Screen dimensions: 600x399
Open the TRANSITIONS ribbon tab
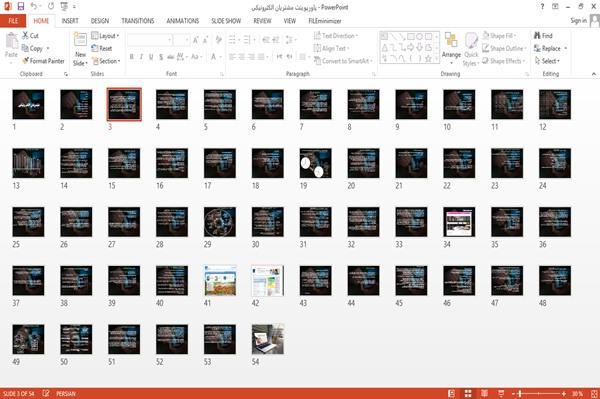[138, 21]
